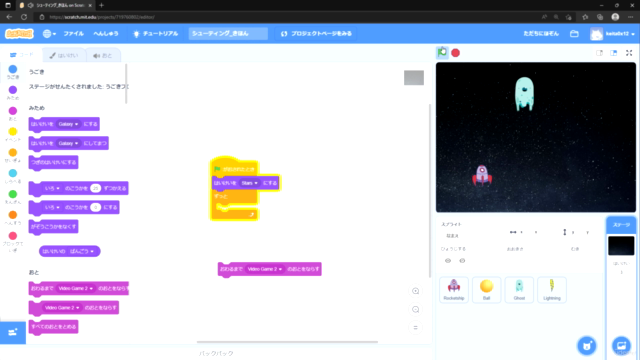Open ばんごう dropdown in backdrop reporter
The width and height of the screenshot is (640, 360).
pyautogui.click(x=82, y=251)
